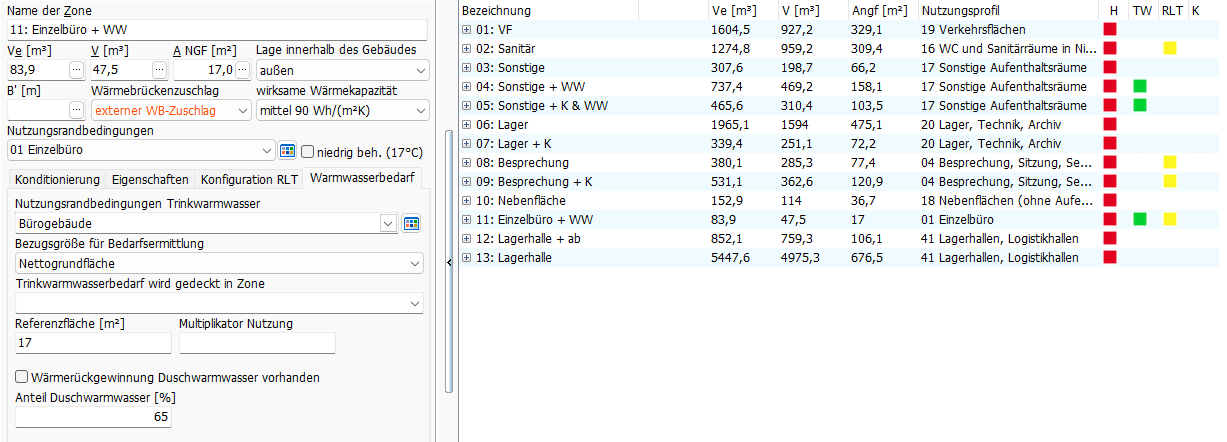Enable the niedrig beh. (17°C) checkbox
Screen dimensions: 1227x442
click(308, 151)
